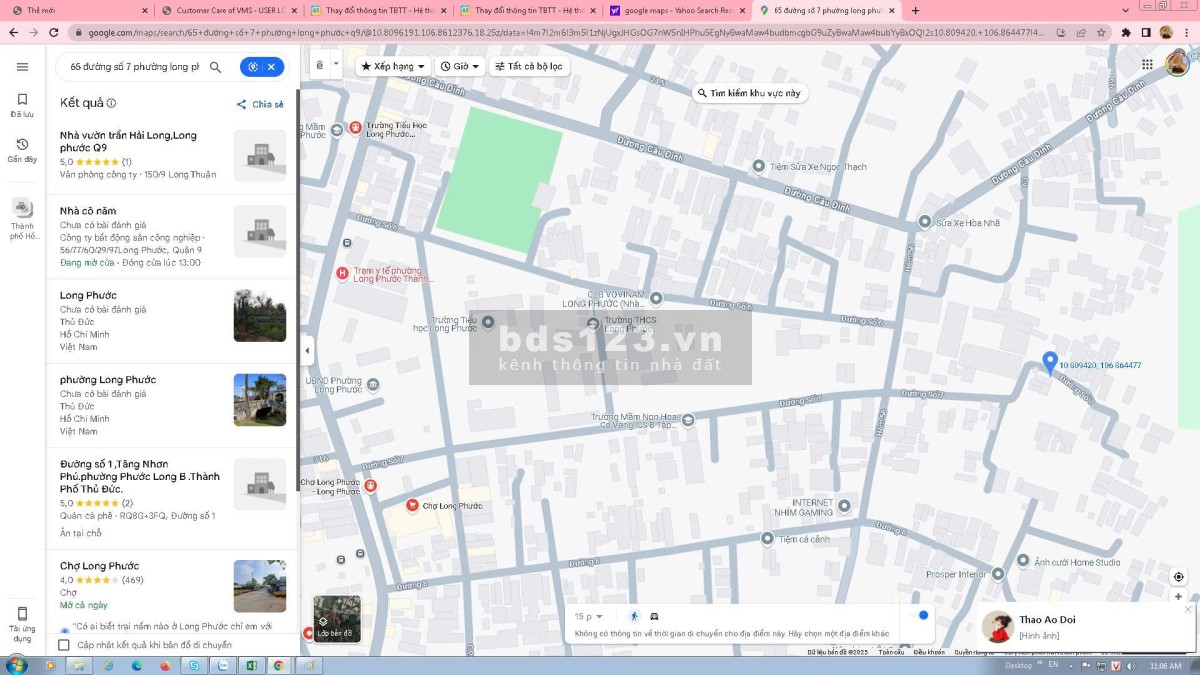The image size is (1200, 675).
Task: Select the driving travel mode
Action: 654,616
